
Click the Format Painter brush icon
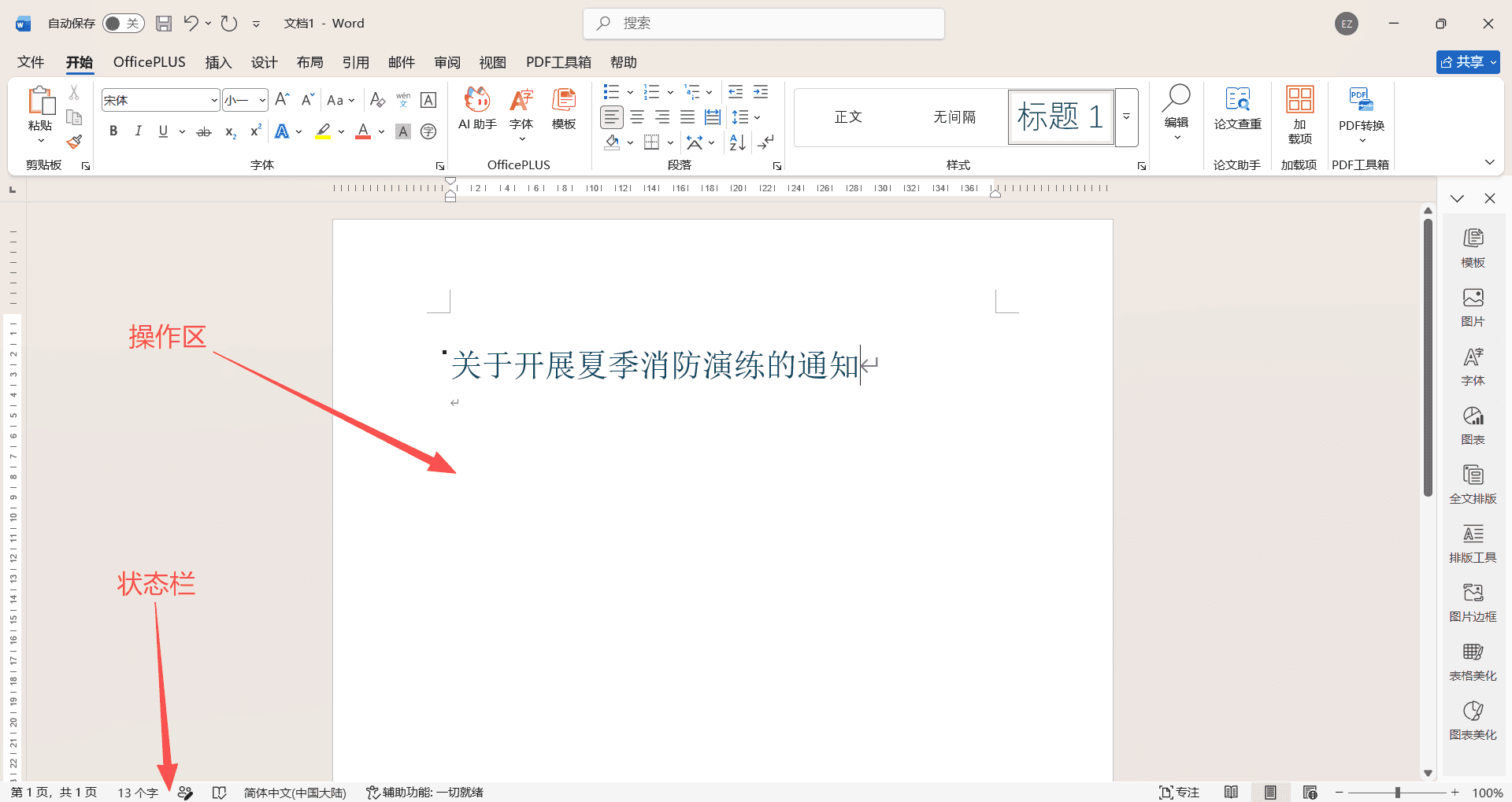click(x=74, y=142)
